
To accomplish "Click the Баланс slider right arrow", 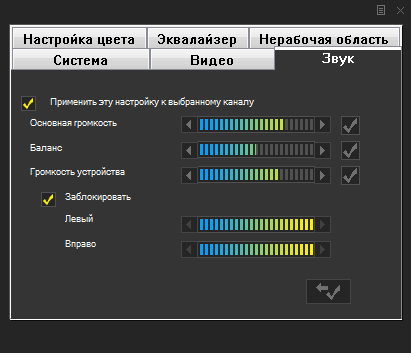I will point(323,150).
